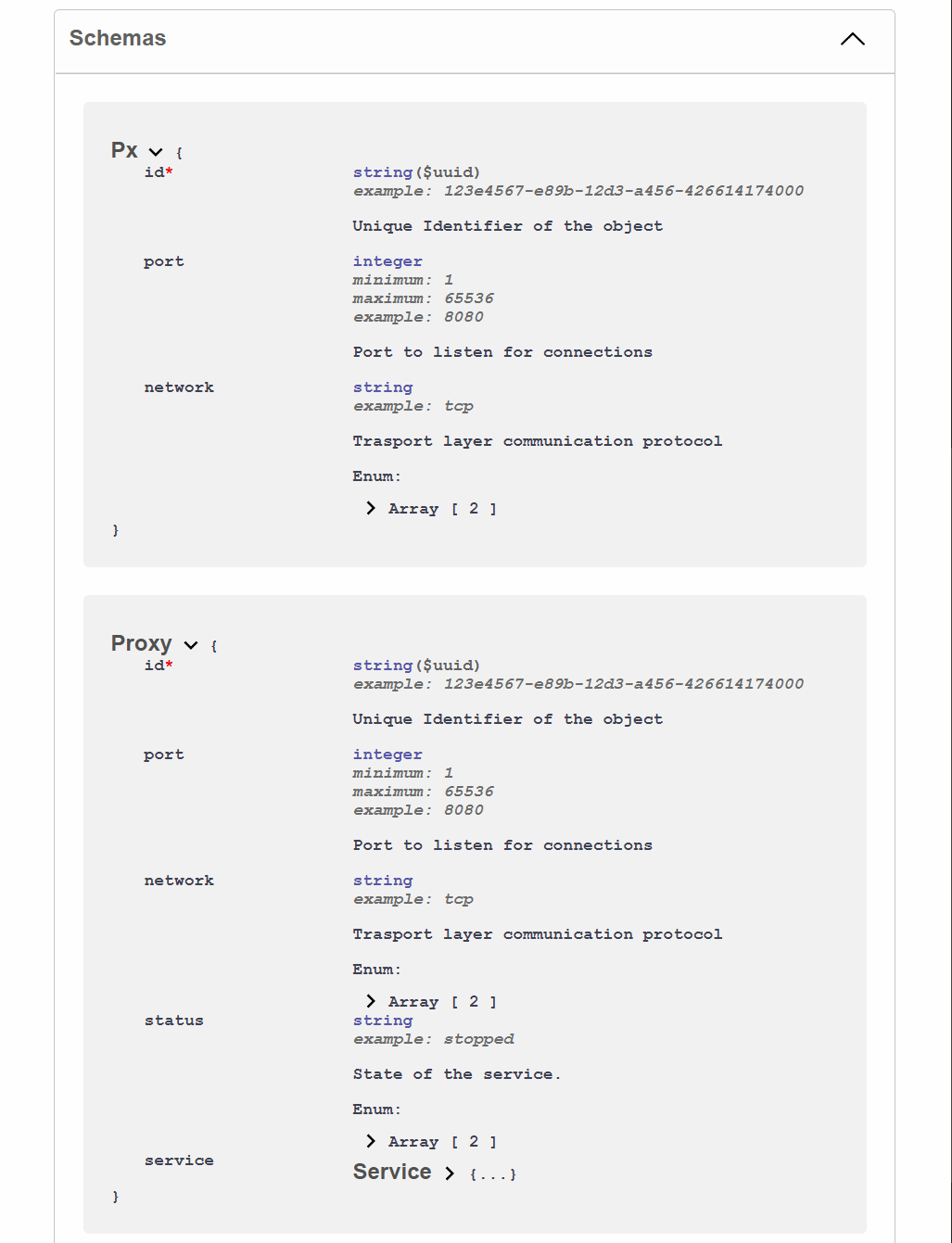Screen dimensions: 952x1243
Task: Click the Px string($uuid) type label
Action: [x=416, y=172]
